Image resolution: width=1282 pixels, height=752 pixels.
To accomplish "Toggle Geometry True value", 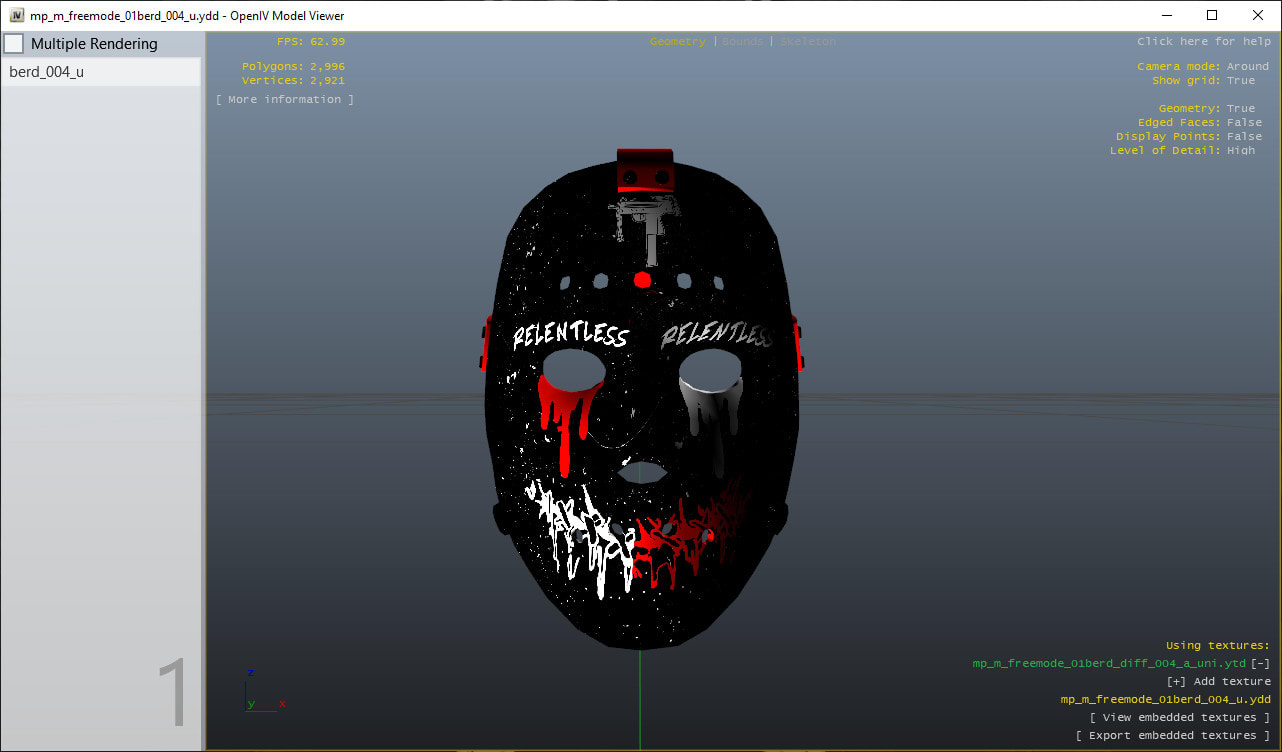I will tap(1240, 108).
